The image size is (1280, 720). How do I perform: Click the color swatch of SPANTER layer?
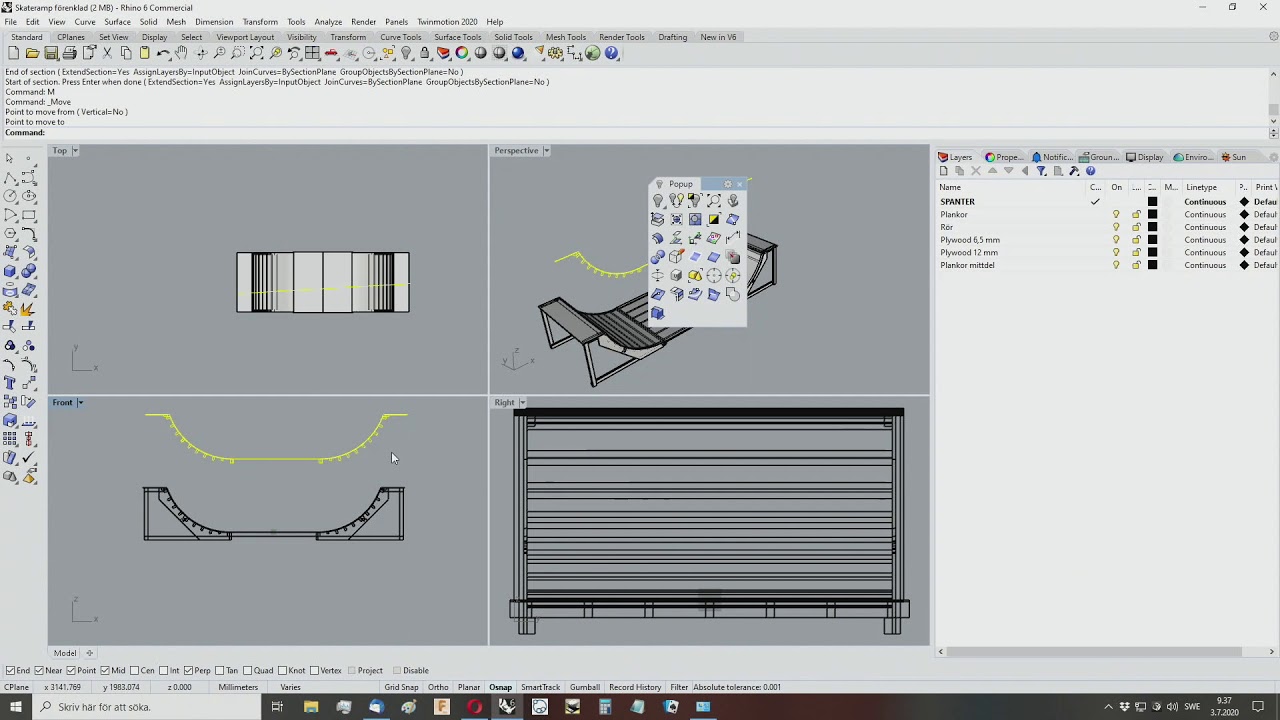[1152, 202]
